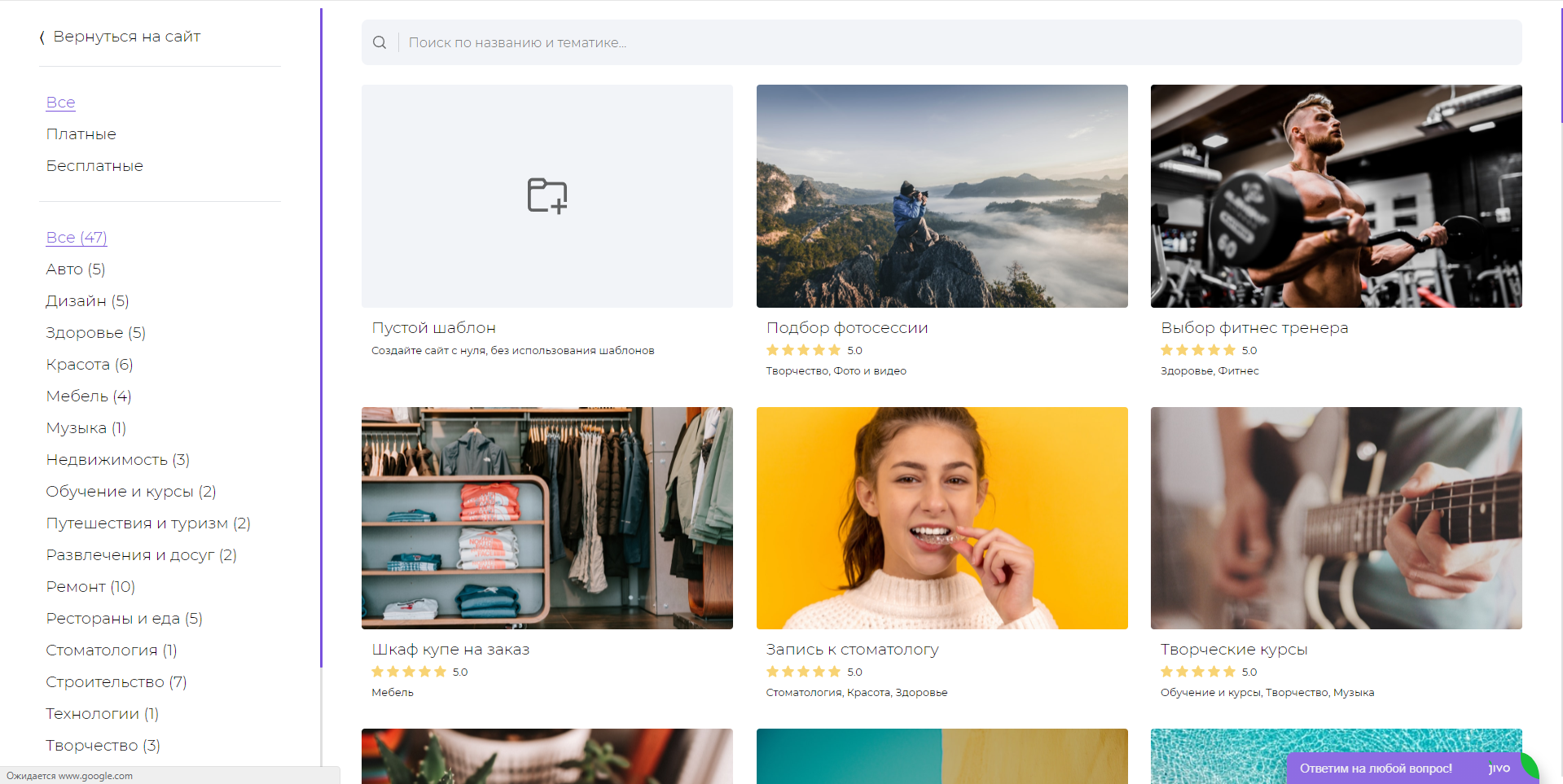Open the Мебель (4) category
1563x784 pixels.
(x=89, y=396)
